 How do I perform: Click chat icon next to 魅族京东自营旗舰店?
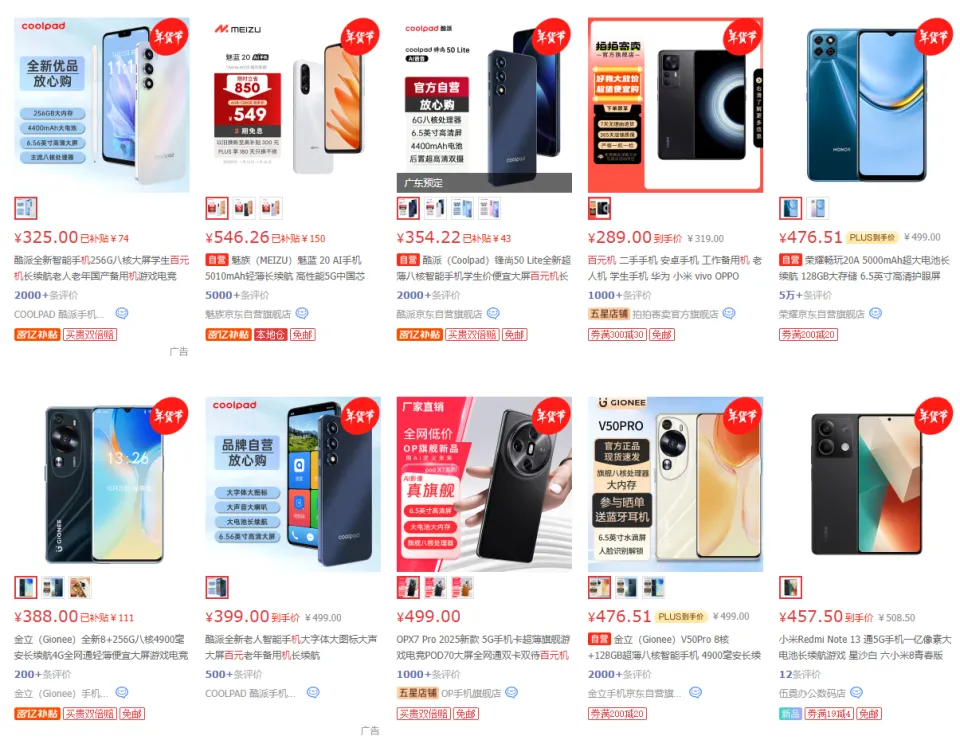point(302,313)
